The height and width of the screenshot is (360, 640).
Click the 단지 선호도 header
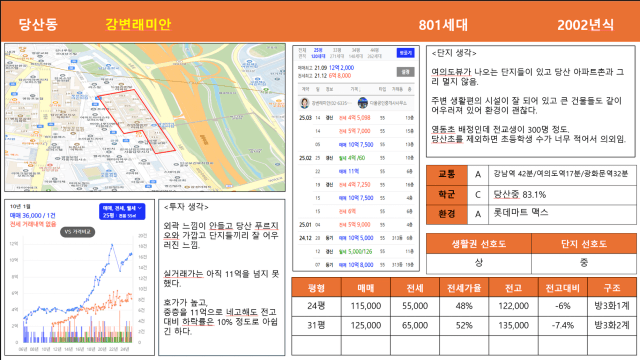point(584,244)
